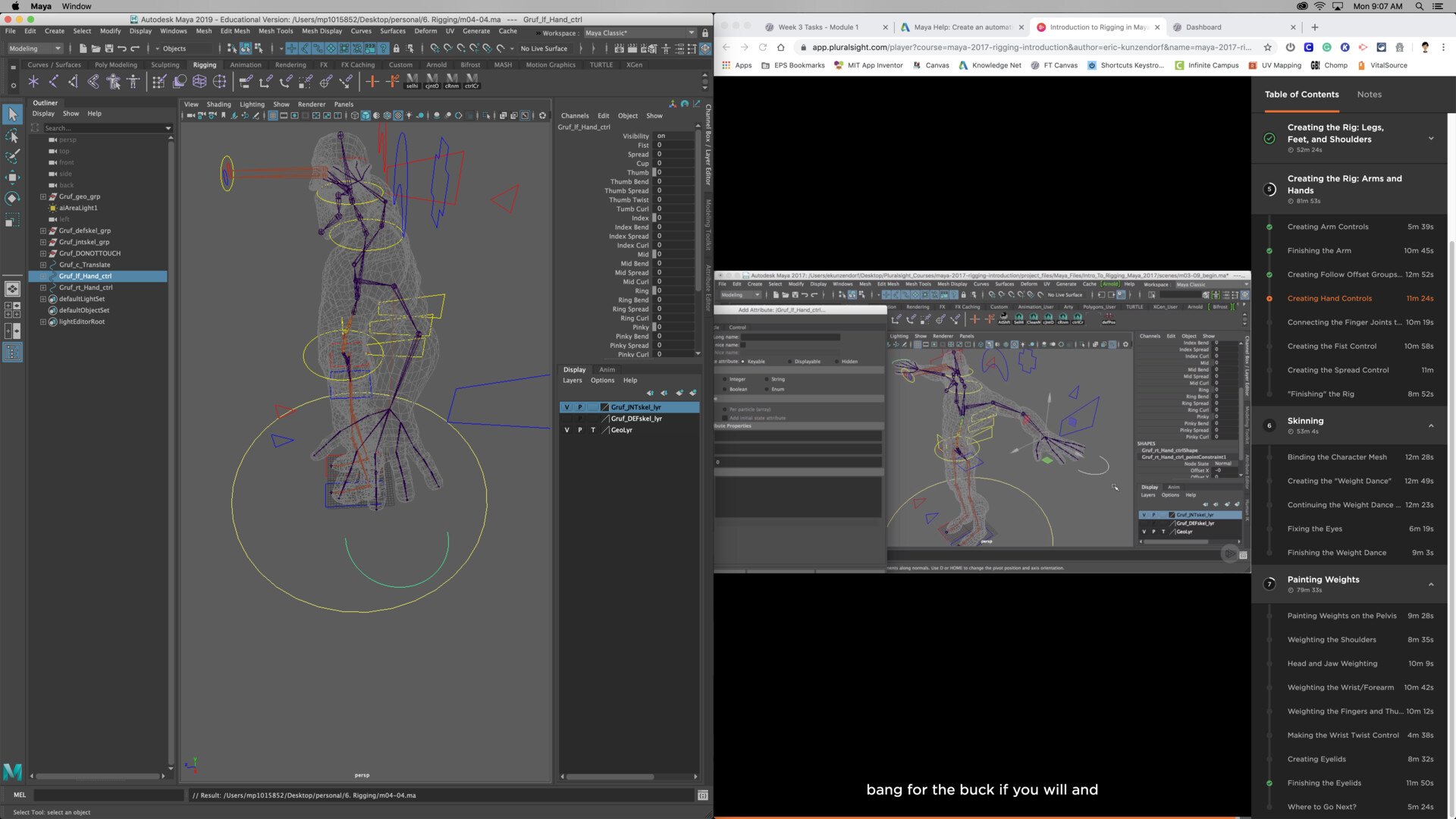Switch to the Anim tab in the Layer Editor
The height and width of the screenshot is (819, 1456).
tap(607, 369)
